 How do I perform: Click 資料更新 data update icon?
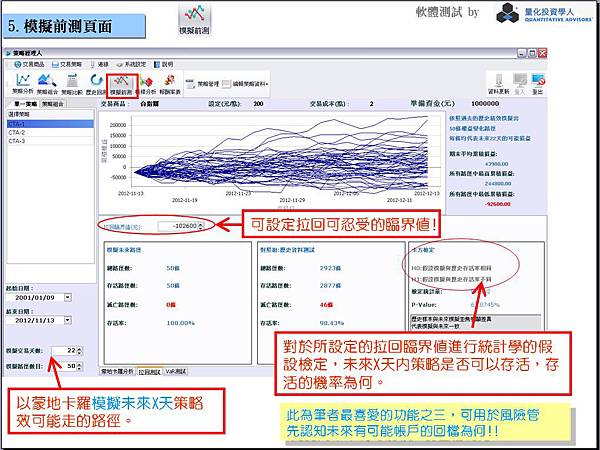click(498, 84)
